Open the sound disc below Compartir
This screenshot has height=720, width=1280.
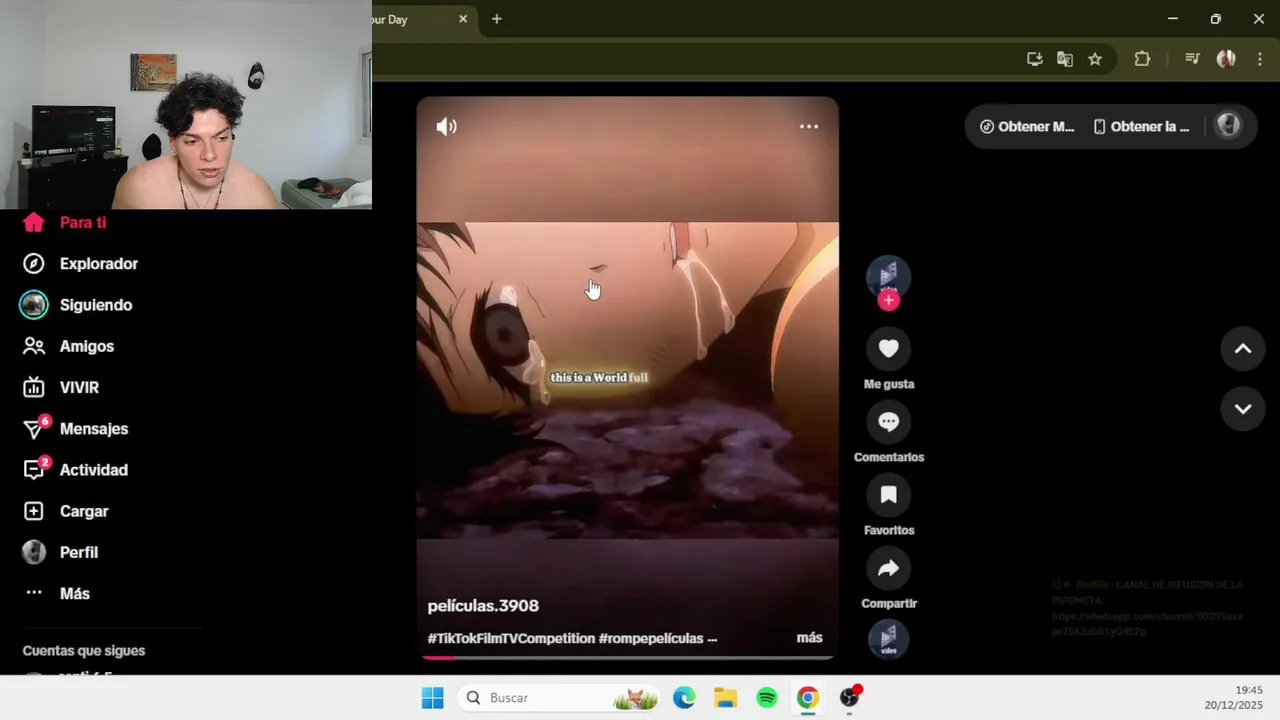pos(889,640)
